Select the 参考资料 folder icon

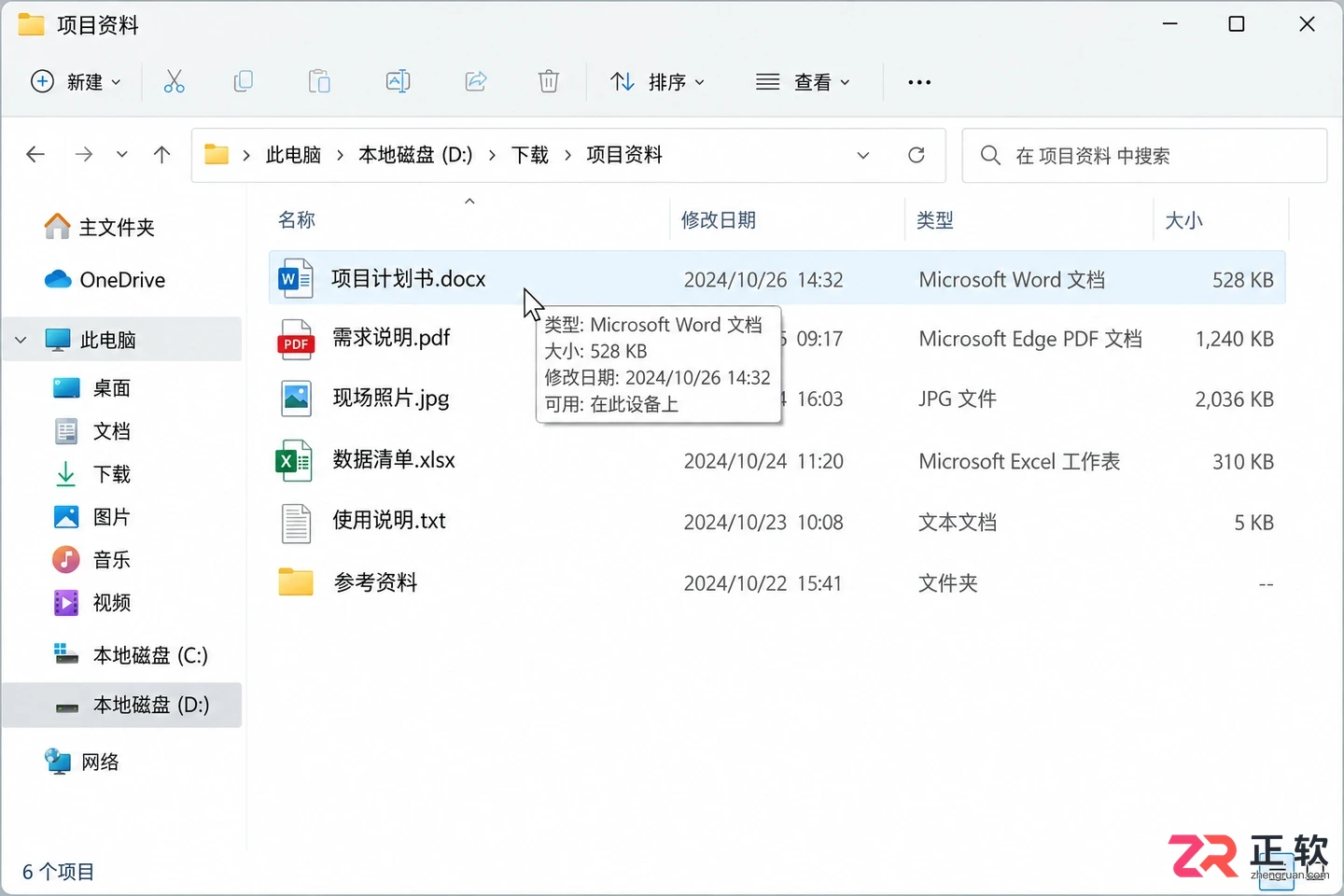(296, 582)
